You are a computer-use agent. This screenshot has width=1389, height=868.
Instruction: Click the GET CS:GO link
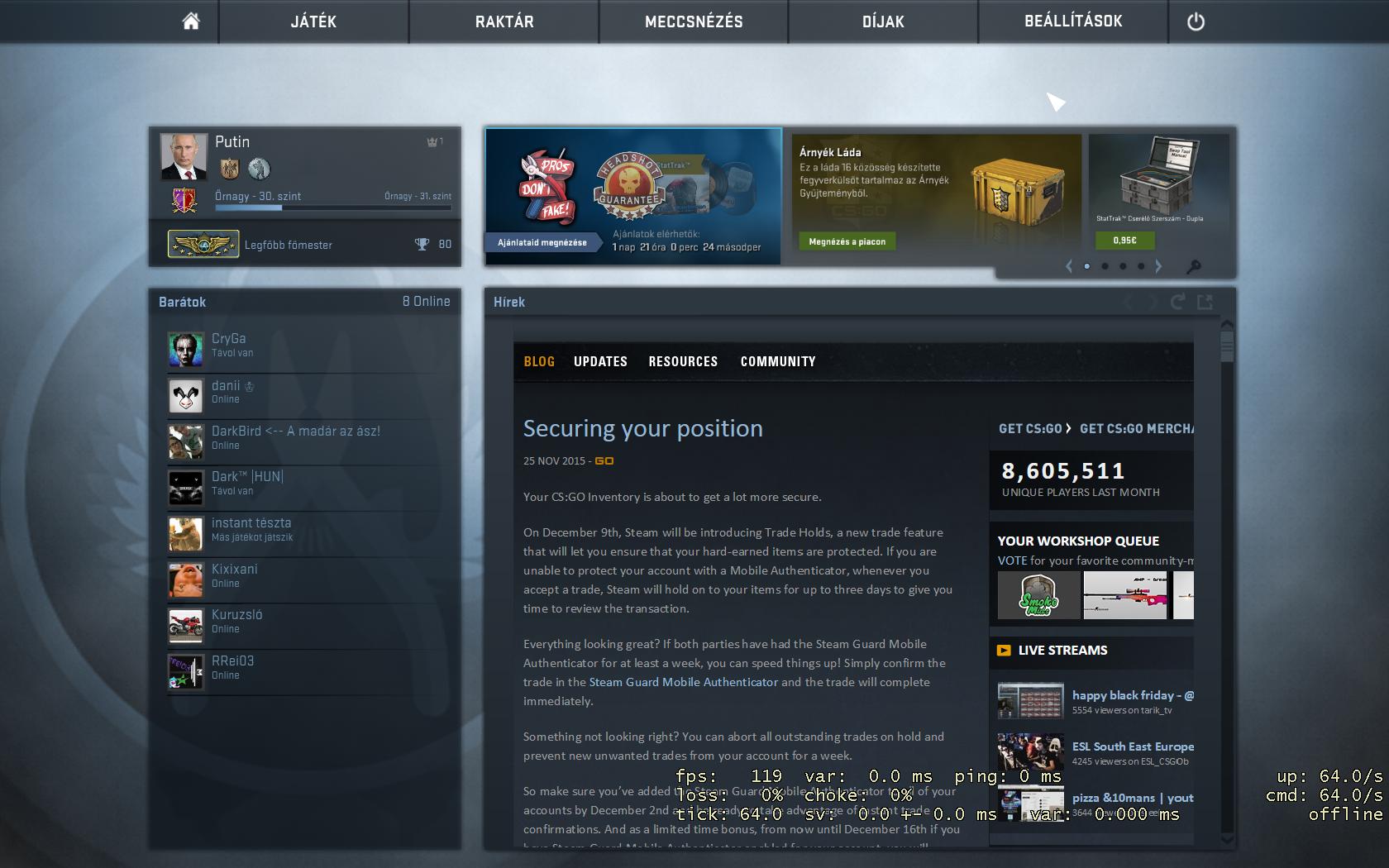pyautogui.click(x=1030, y=428)
